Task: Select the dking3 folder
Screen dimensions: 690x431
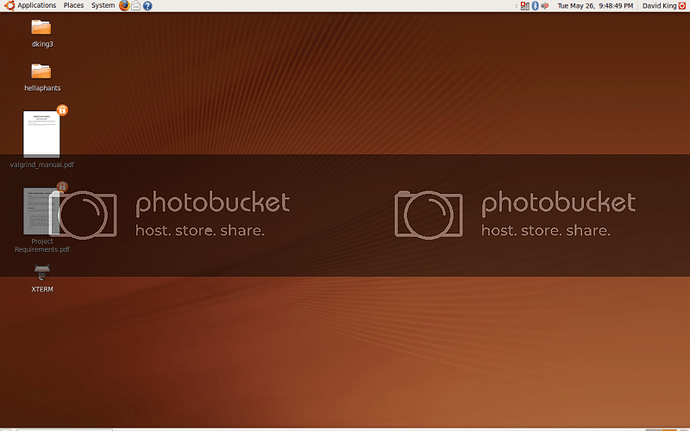Action: [x=41, y=27]
